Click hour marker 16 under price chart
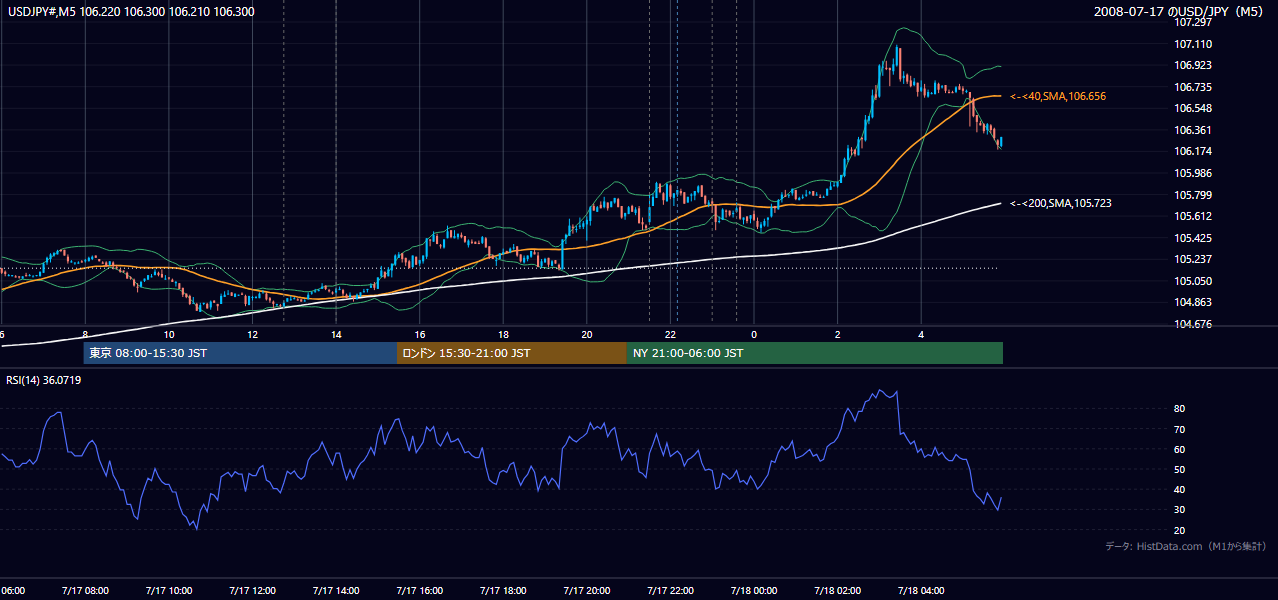Viewport: 1278px width, 600px height. [420, 334]
